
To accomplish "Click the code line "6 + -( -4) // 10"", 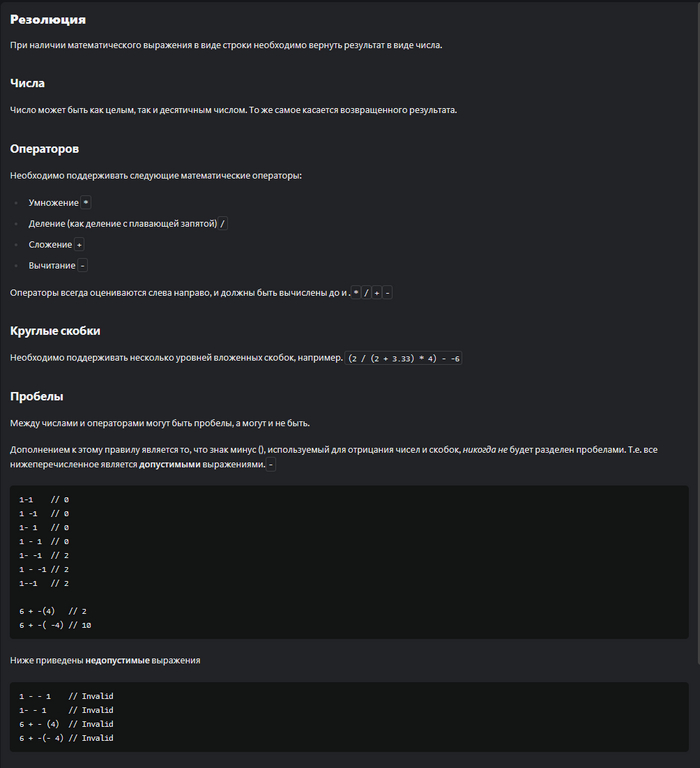I will pos(55,625).
